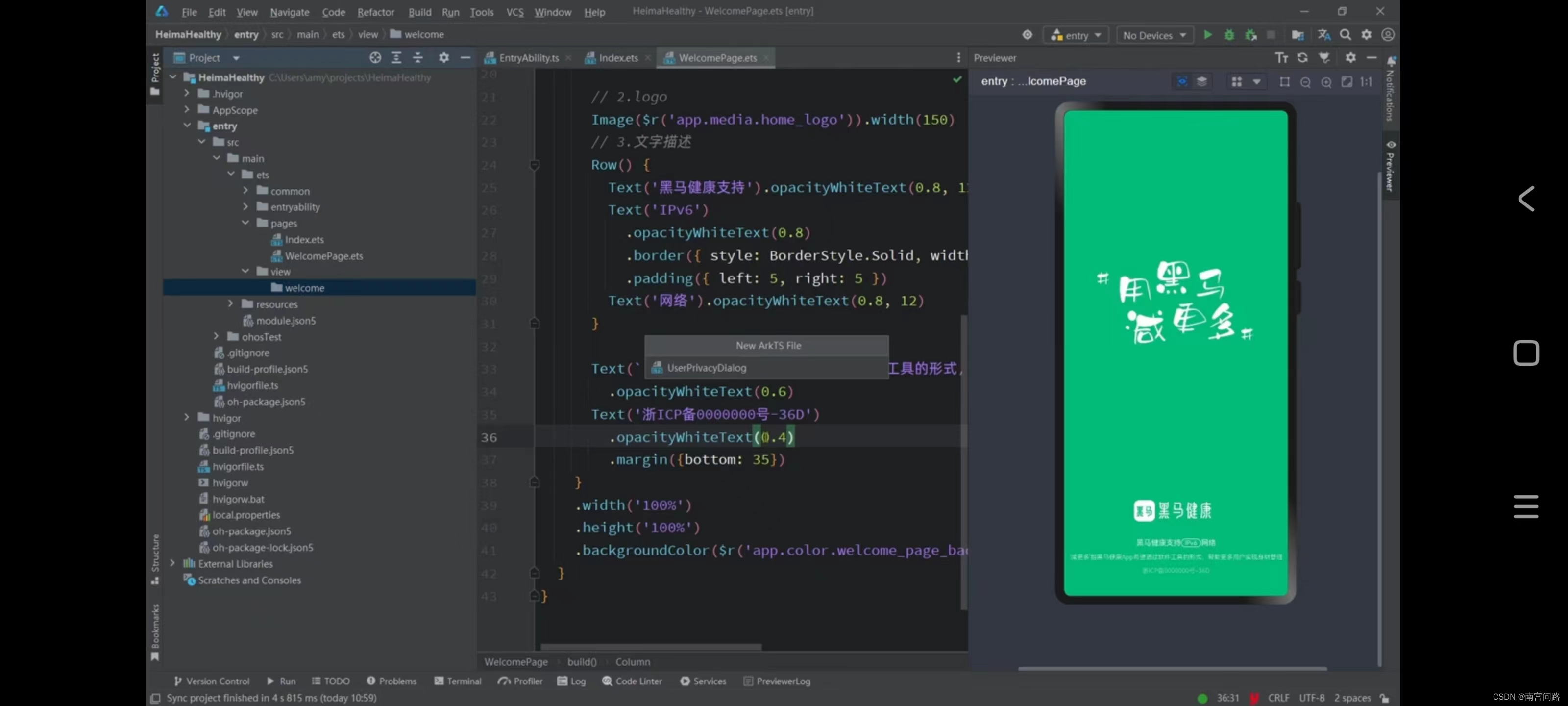Click the Previewer font size Tt icon

click(1281, 57)
